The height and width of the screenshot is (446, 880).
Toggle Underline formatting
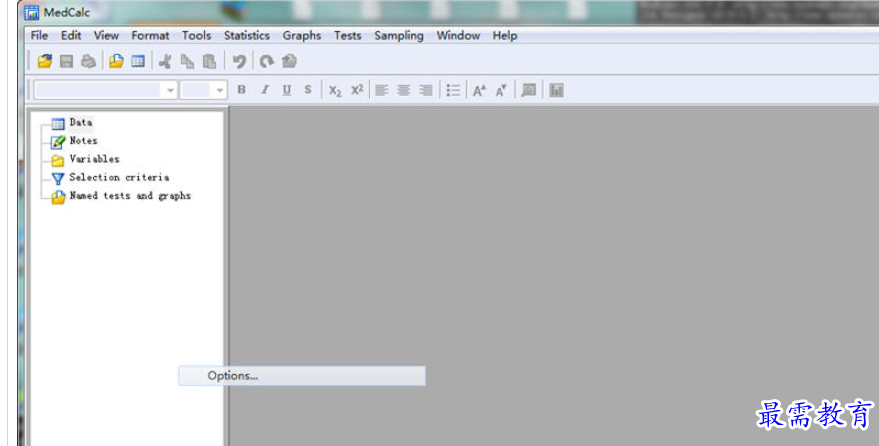tap(287, 90)
